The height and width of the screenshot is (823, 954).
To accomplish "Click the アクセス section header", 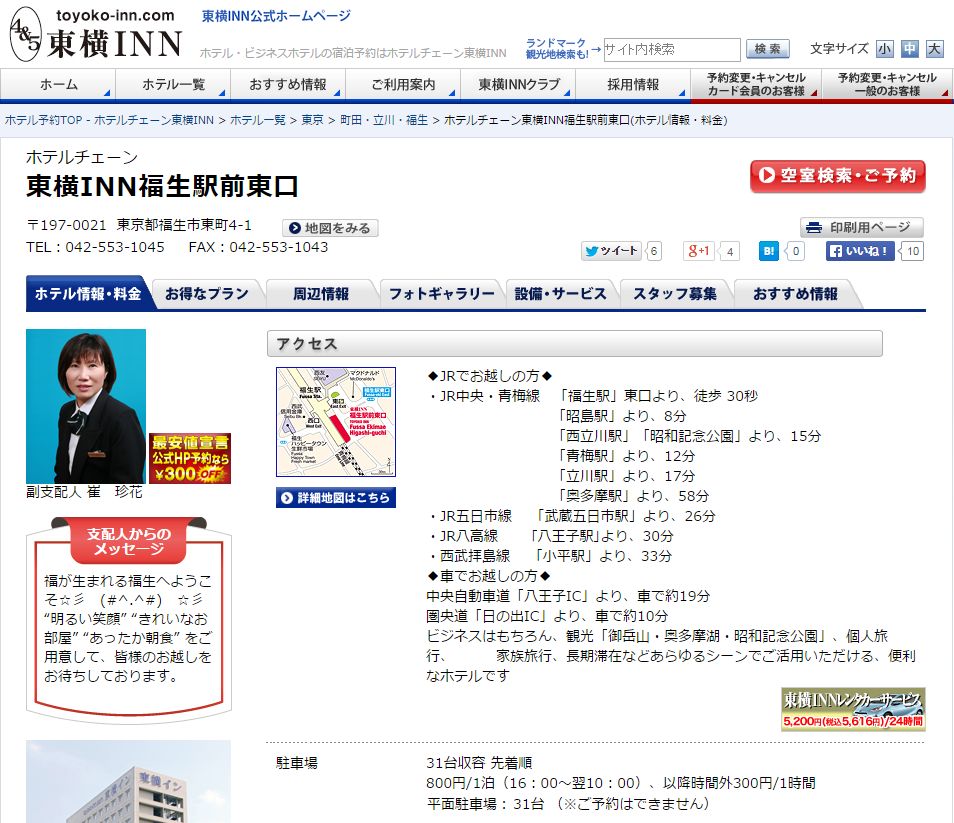I will click(575, 344).
